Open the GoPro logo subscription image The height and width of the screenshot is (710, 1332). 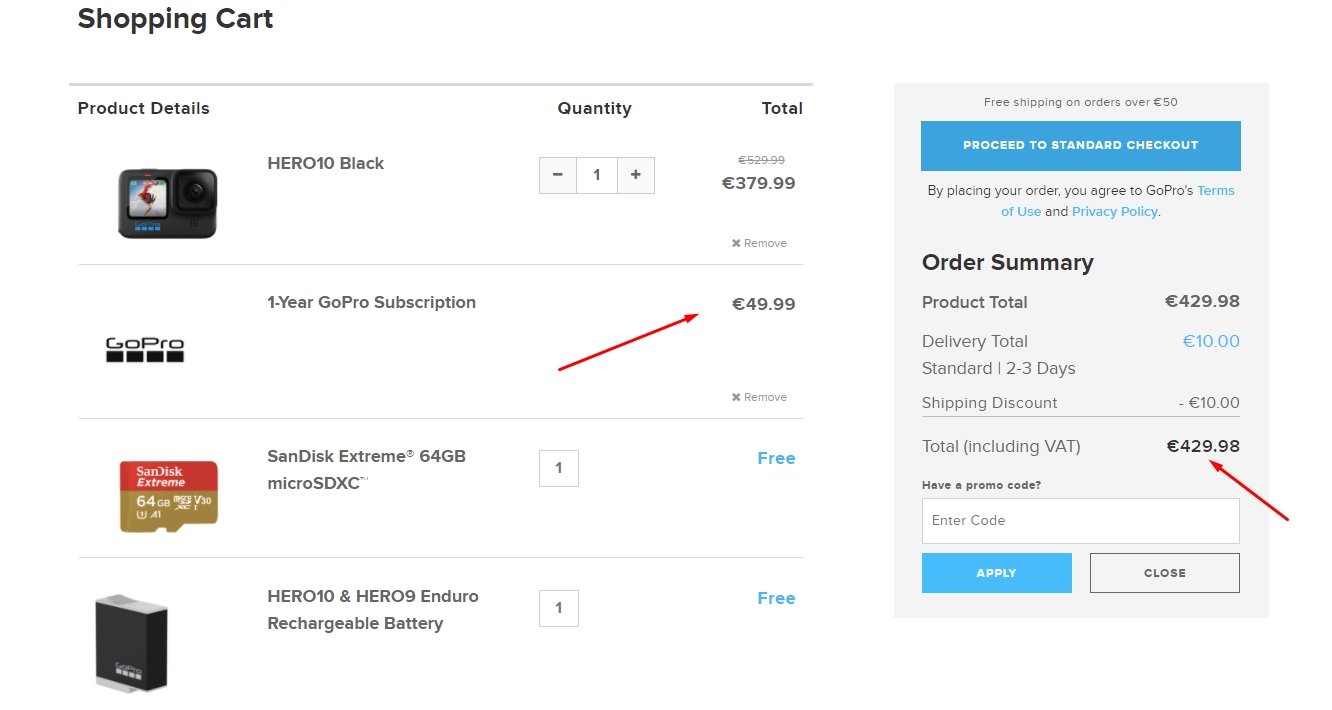[x=145, y=350]
